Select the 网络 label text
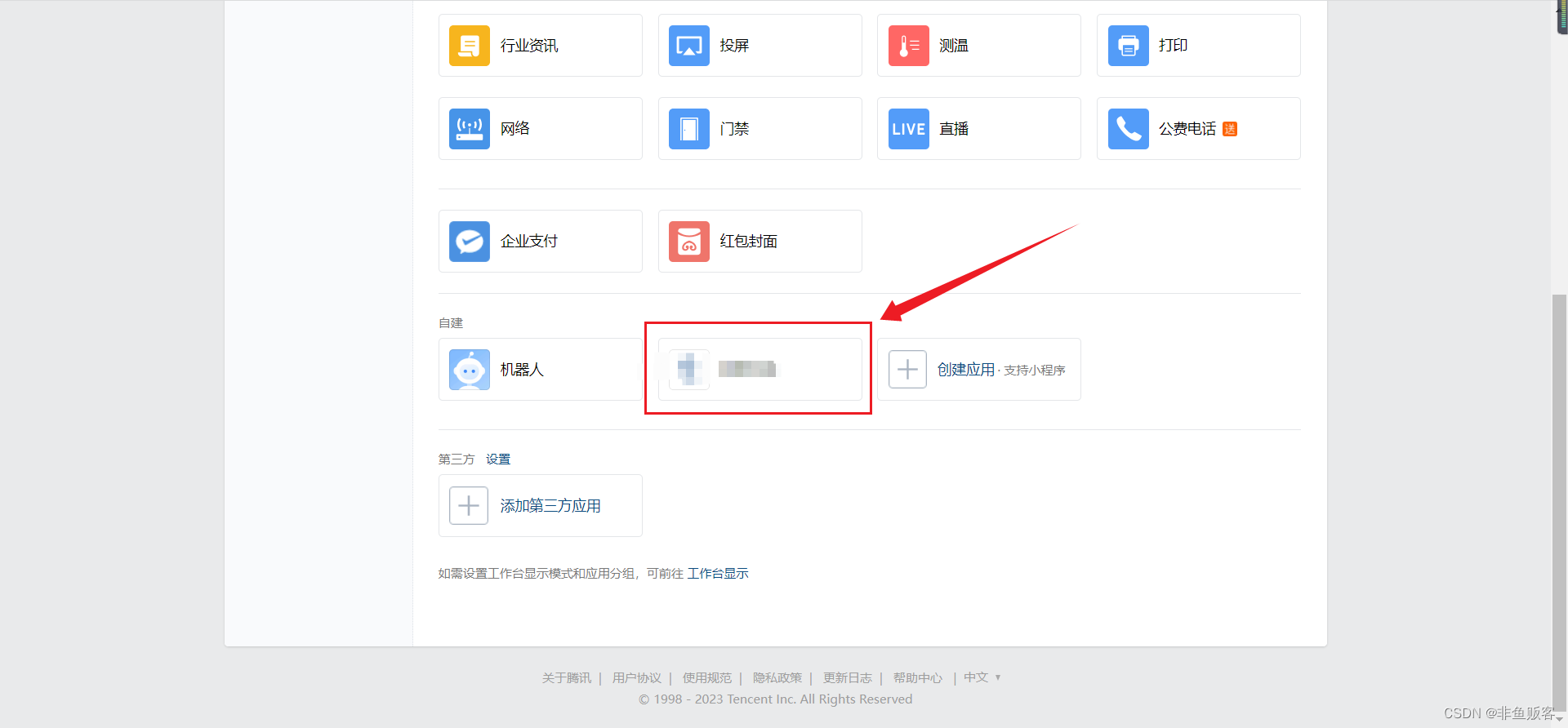 (x=514, y=129)
